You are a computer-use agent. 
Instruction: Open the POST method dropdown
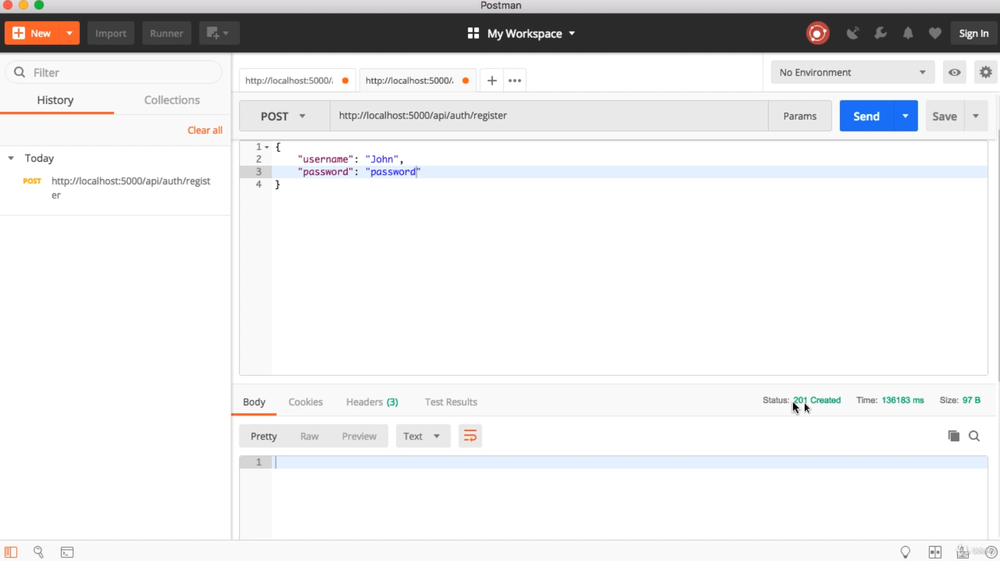click(x=283, y=116)
